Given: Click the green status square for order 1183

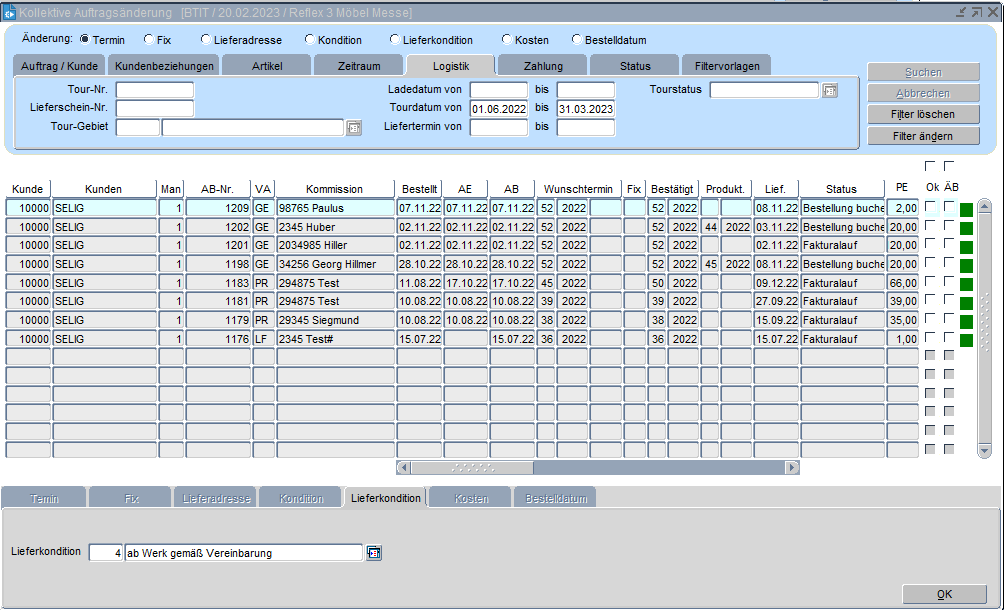Looking at the screenshot, I should 966,284.
